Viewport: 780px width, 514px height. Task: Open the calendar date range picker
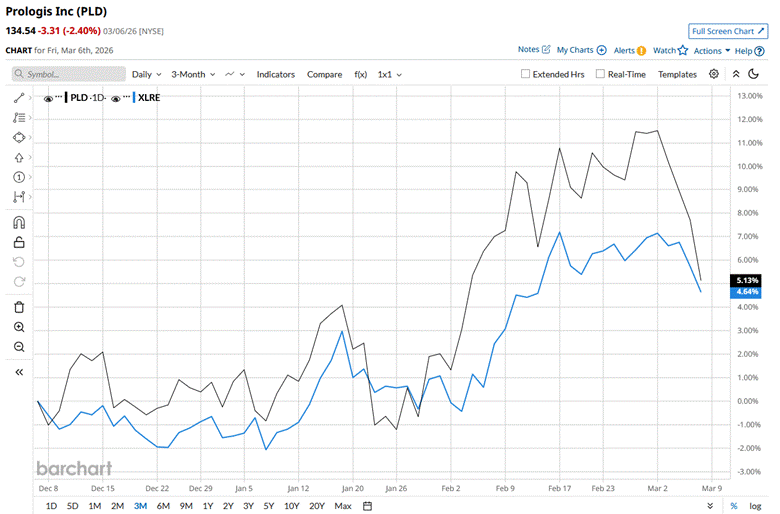click(x=367, y=506)
